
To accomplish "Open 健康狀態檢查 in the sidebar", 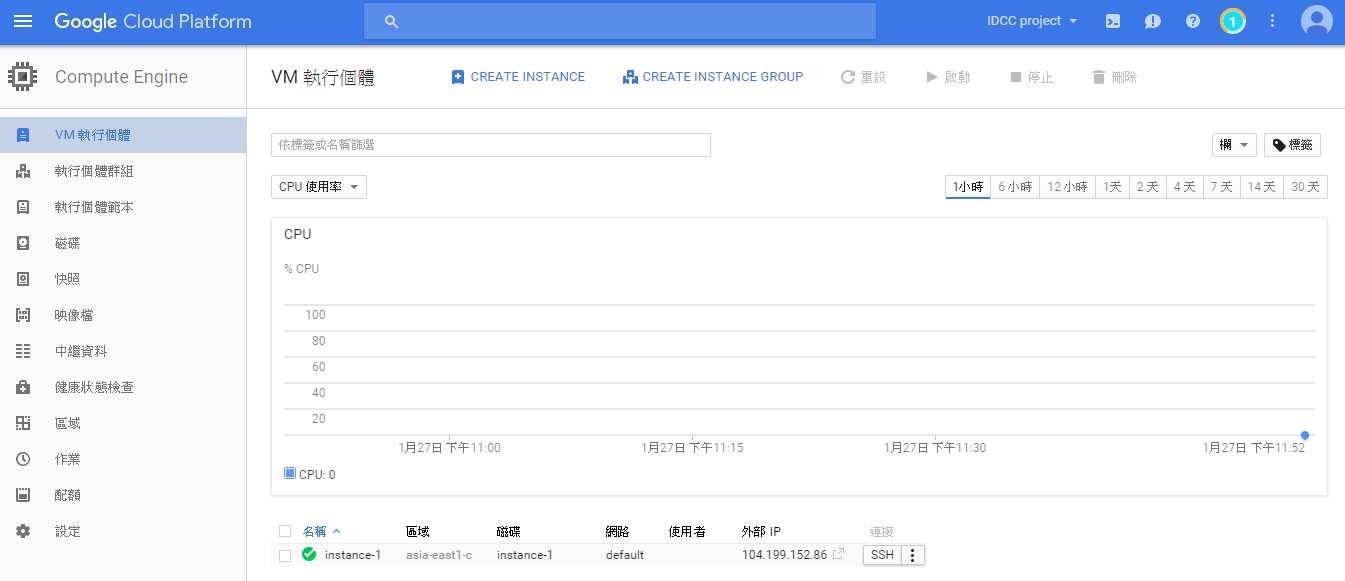I will (123, 387).
